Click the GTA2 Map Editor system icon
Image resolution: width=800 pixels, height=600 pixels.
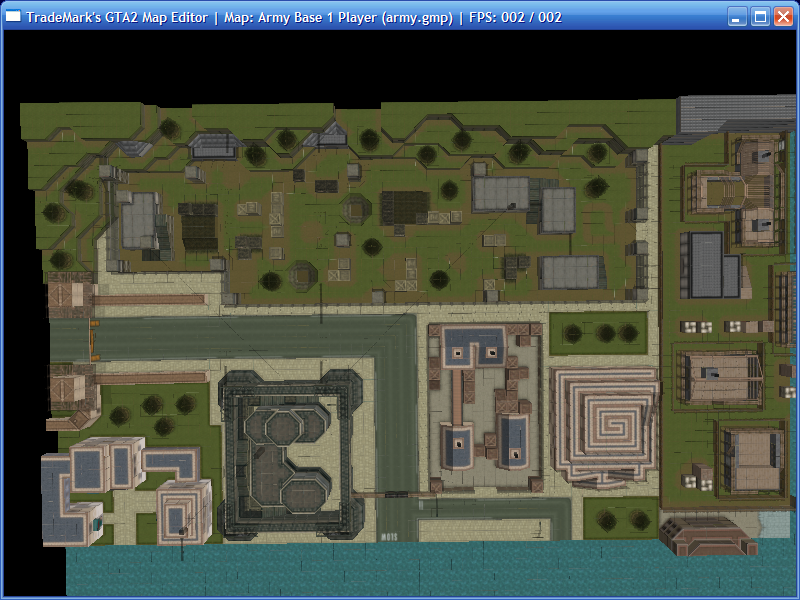14,17
